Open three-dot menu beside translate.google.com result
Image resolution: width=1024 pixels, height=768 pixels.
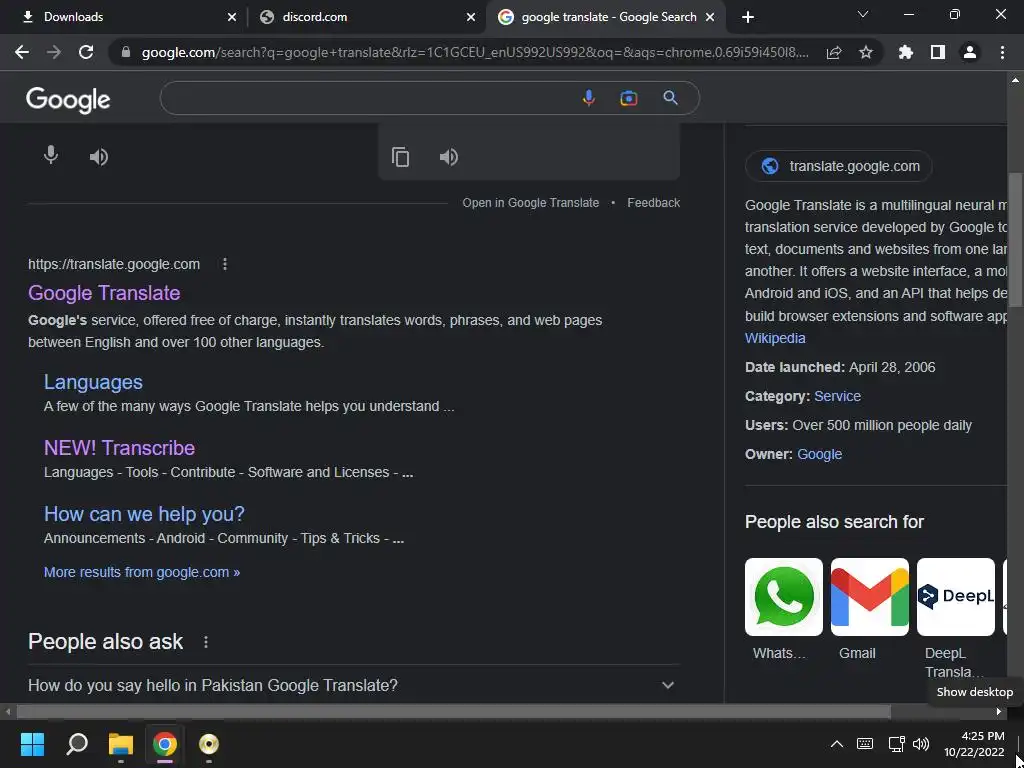pyautogui.click(x=225, y=264)
